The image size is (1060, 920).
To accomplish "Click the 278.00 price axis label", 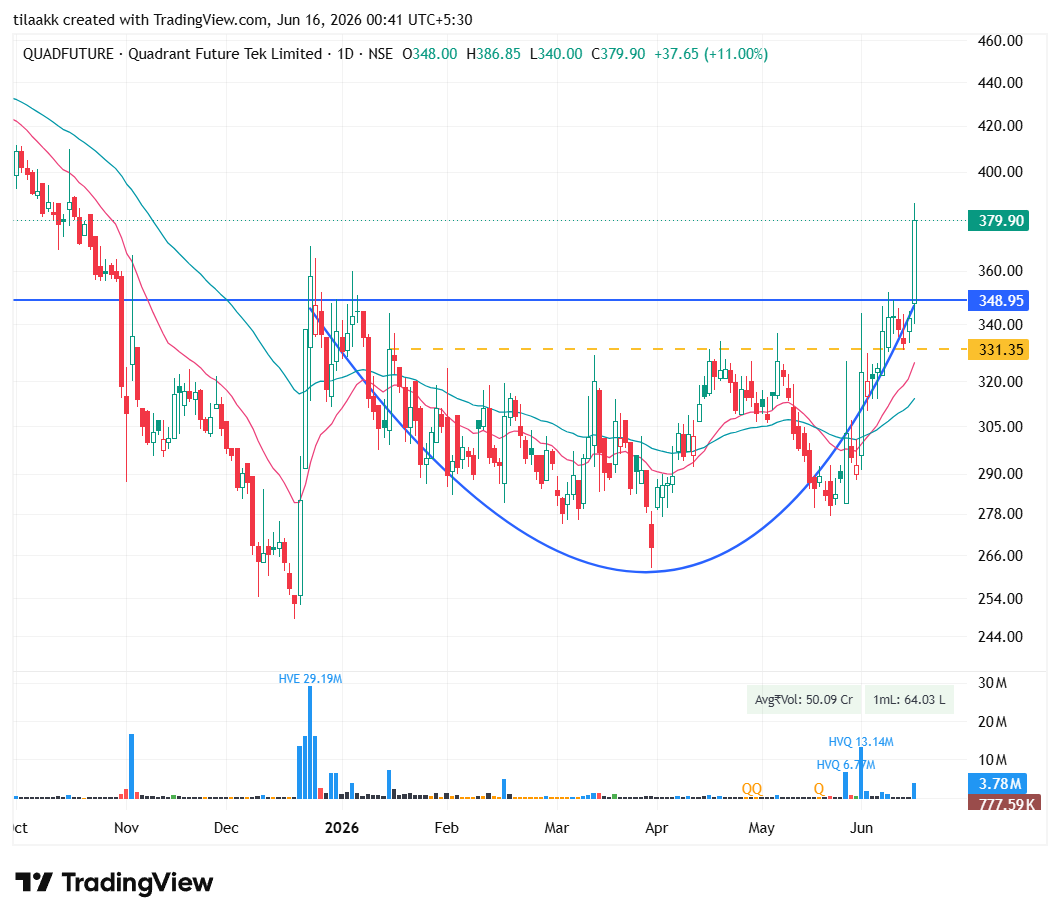I will 1000,513.
